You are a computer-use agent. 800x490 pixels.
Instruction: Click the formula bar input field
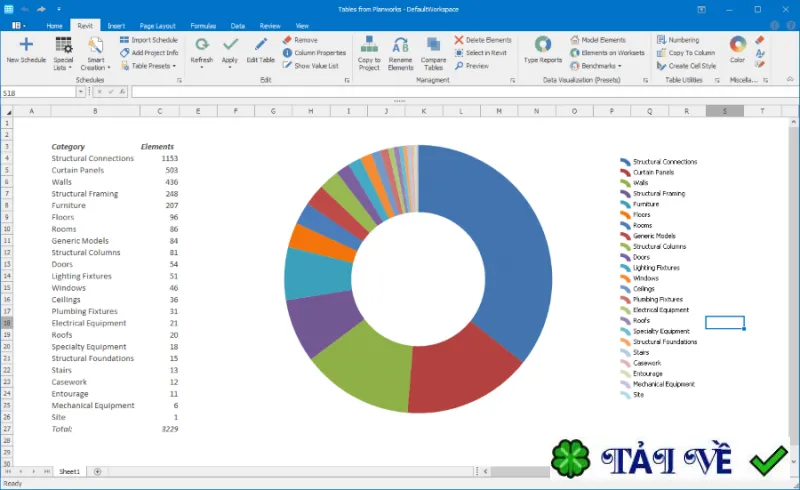pos(464,92)
